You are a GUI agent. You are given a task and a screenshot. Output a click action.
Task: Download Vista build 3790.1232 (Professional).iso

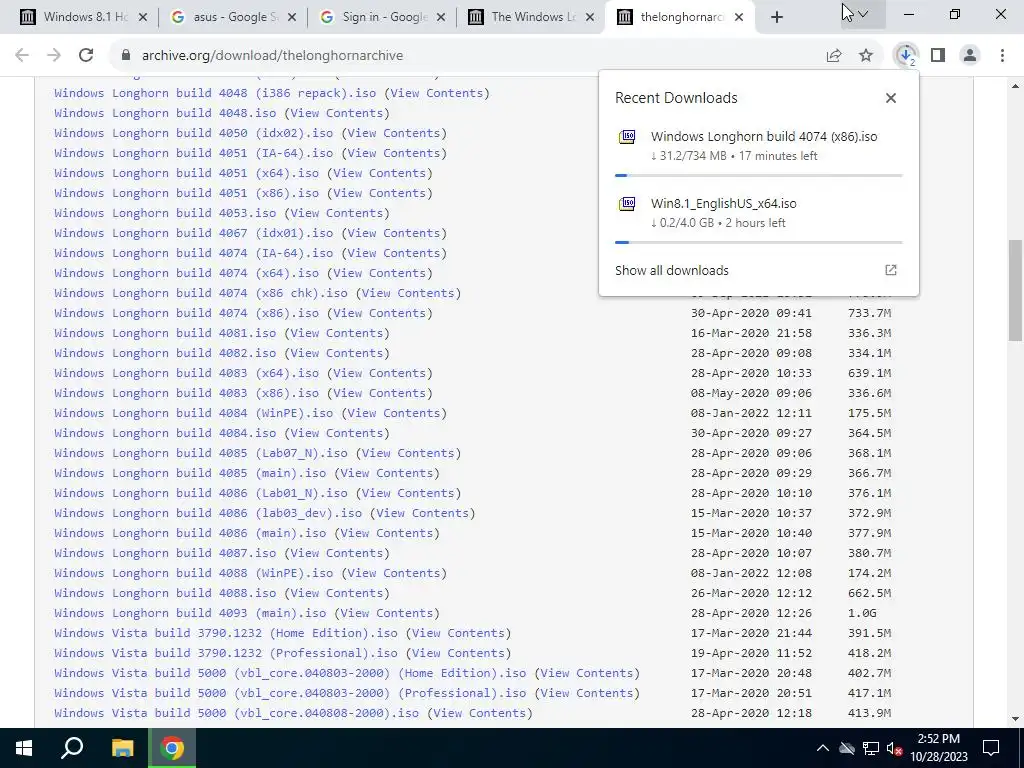coord(226,653)
